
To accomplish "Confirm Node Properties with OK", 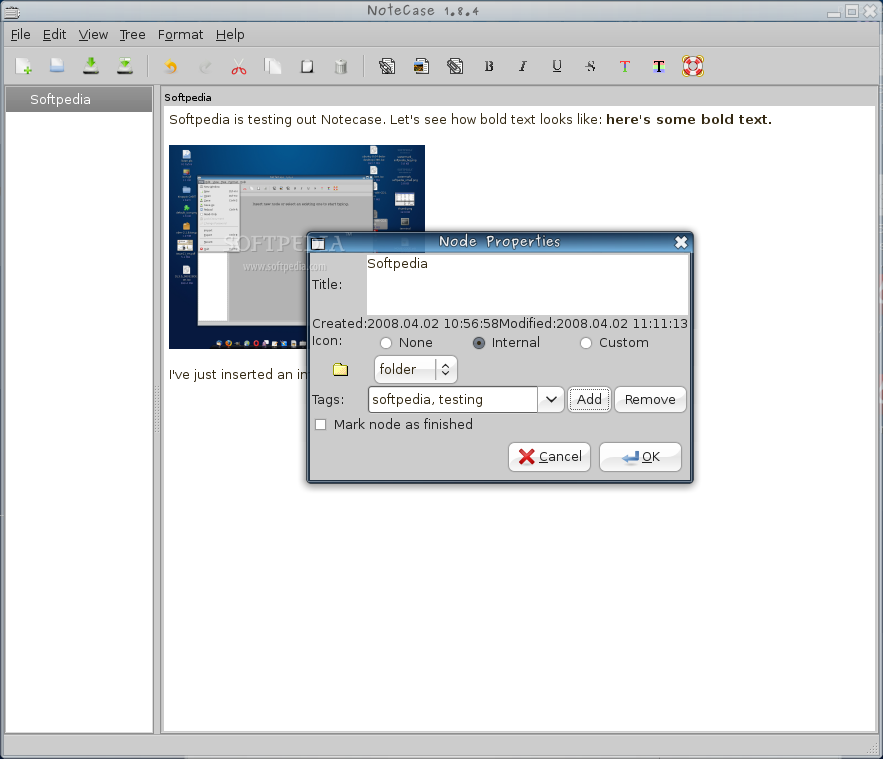I will click(x=640, y=457).
